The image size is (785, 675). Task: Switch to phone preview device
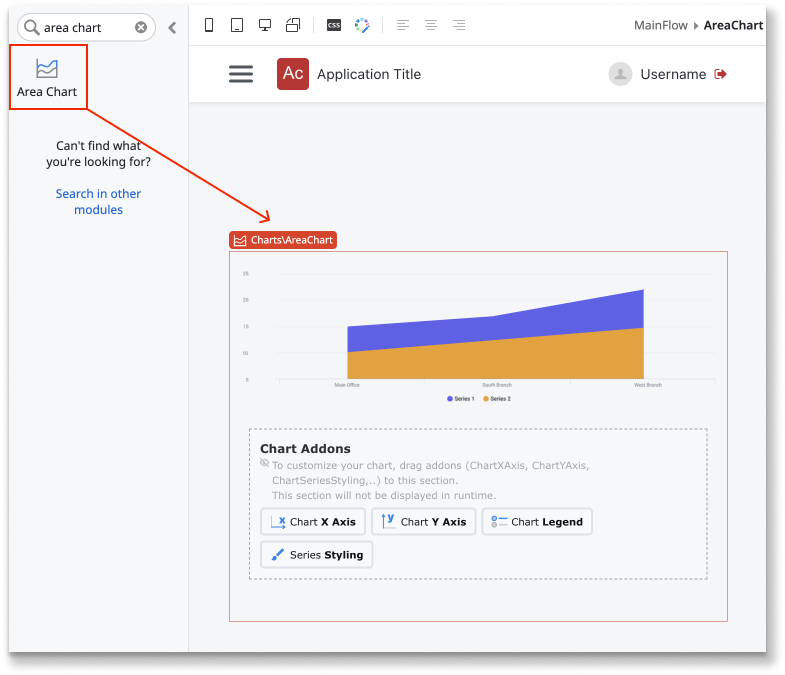coord(209,25)
